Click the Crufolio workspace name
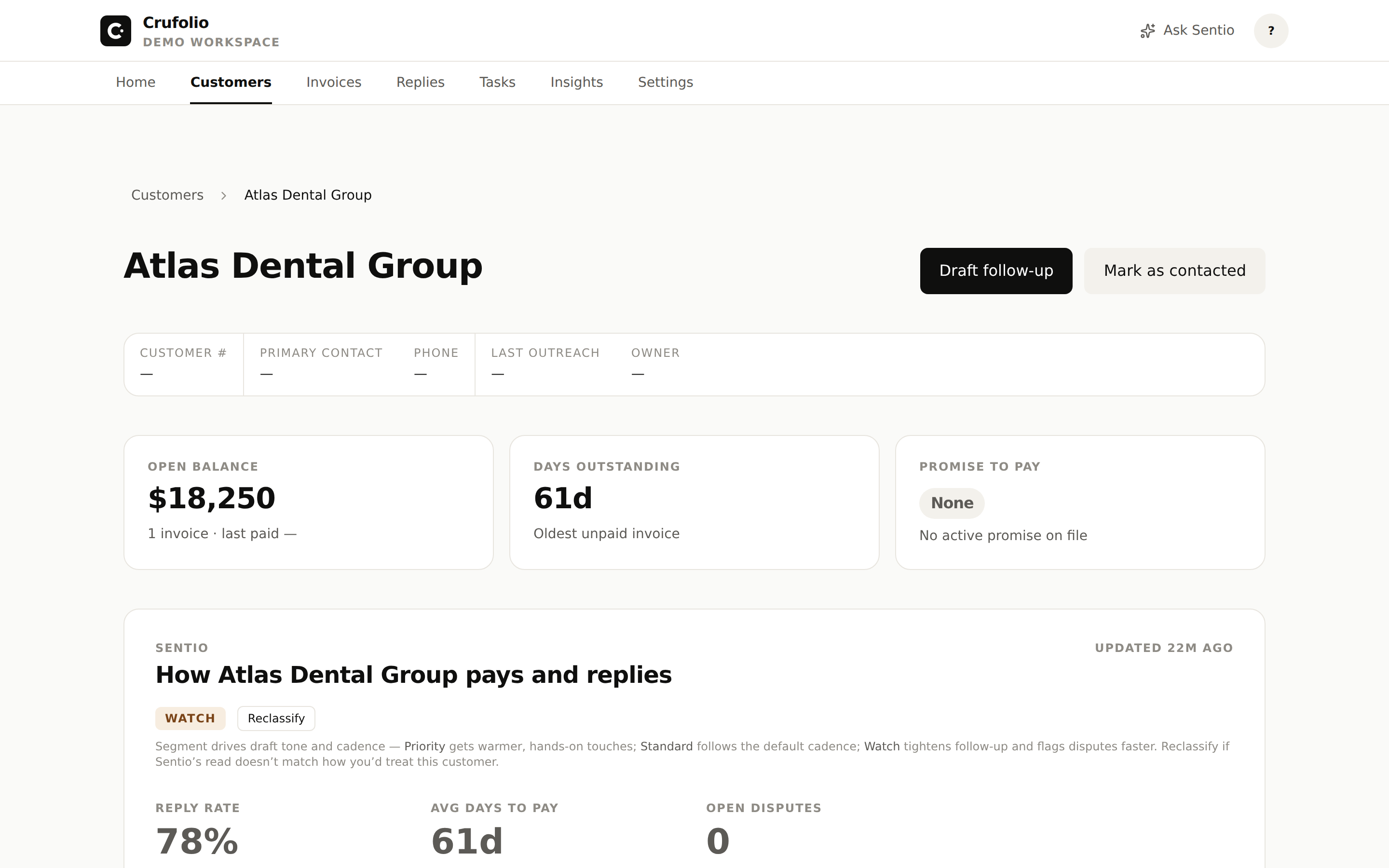 pos(176,22)
